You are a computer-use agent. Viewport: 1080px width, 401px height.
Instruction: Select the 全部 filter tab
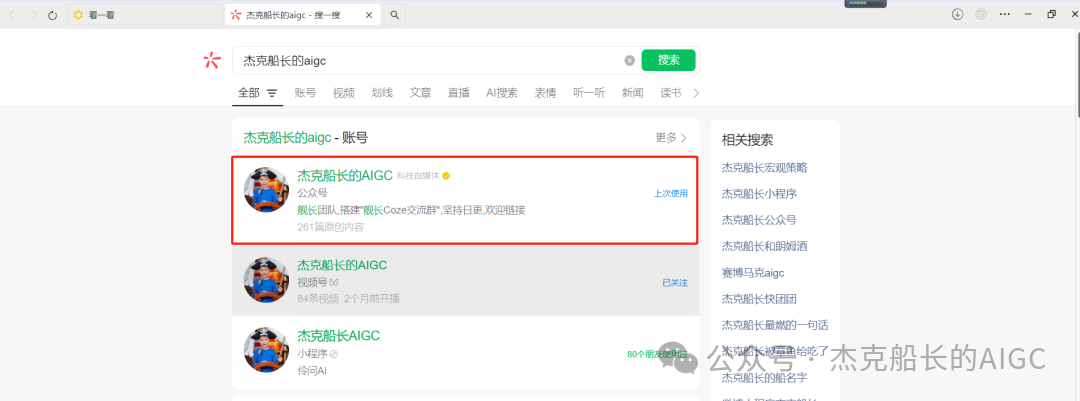coord(249,93)
